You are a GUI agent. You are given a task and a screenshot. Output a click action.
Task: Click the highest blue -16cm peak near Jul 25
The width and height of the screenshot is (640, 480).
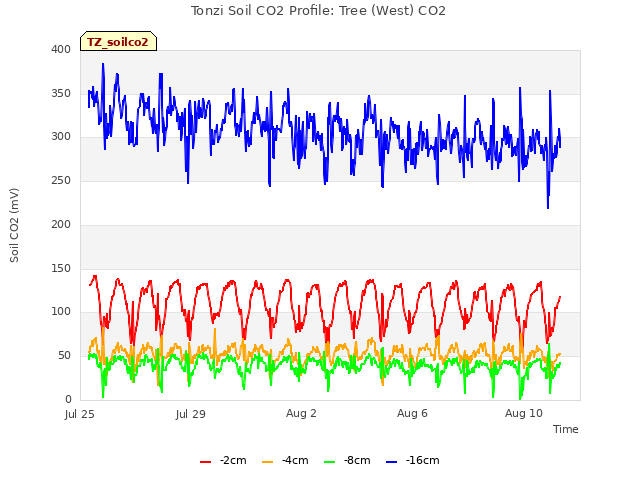103,64
